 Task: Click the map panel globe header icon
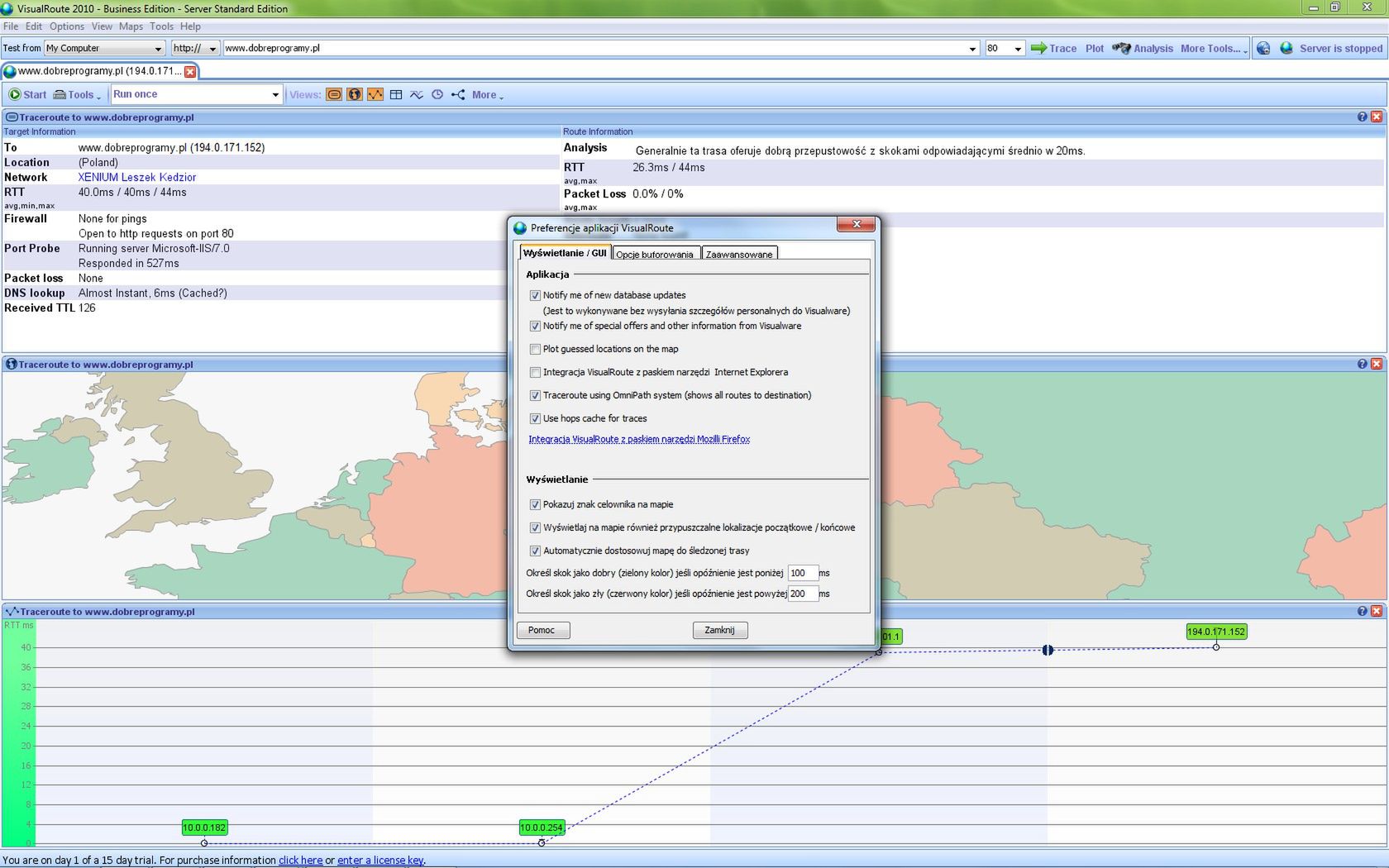[12, 364]
